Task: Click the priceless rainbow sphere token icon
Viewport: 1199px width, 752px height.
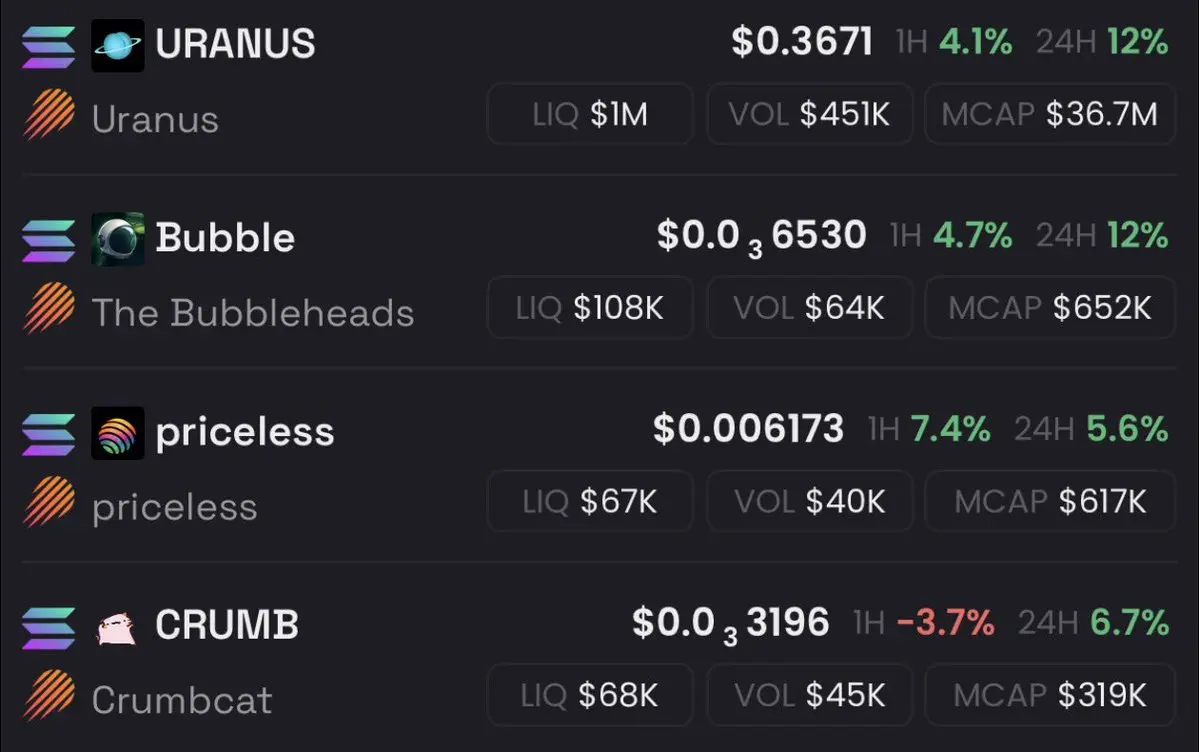Action: [118, 433]
